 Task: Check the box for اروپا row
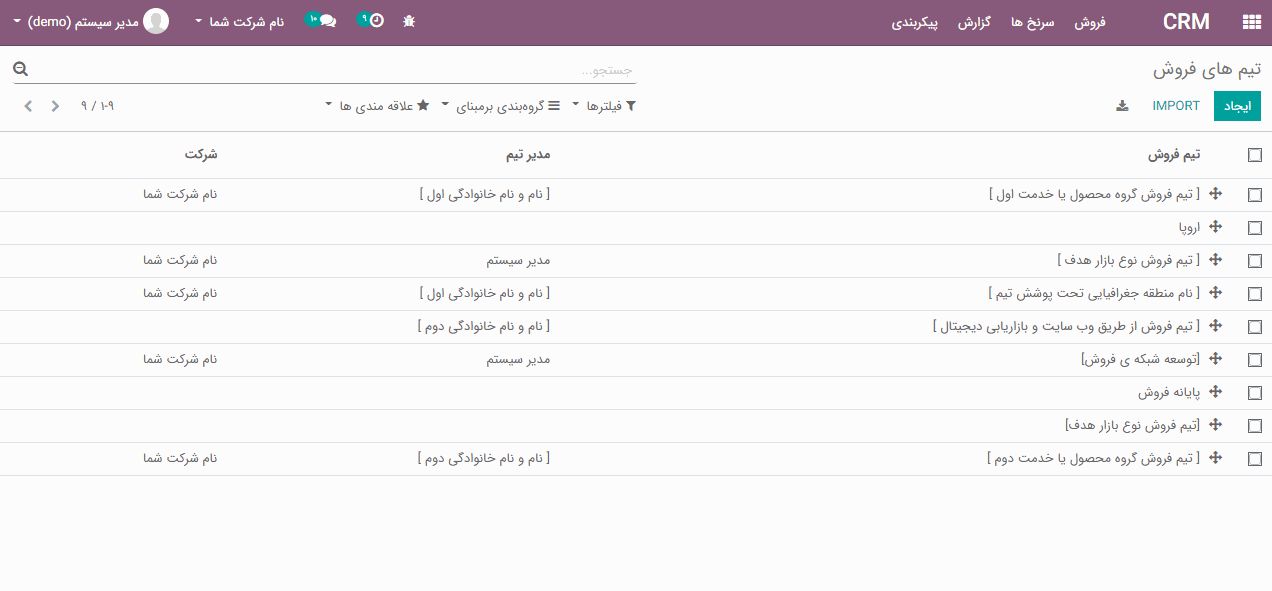(1255, 228)
